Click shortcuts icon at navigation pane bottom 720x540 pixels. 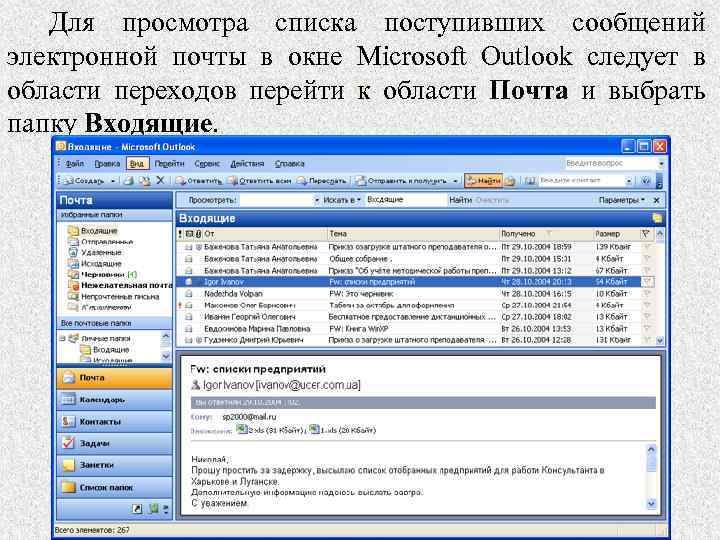coord(137,509)
